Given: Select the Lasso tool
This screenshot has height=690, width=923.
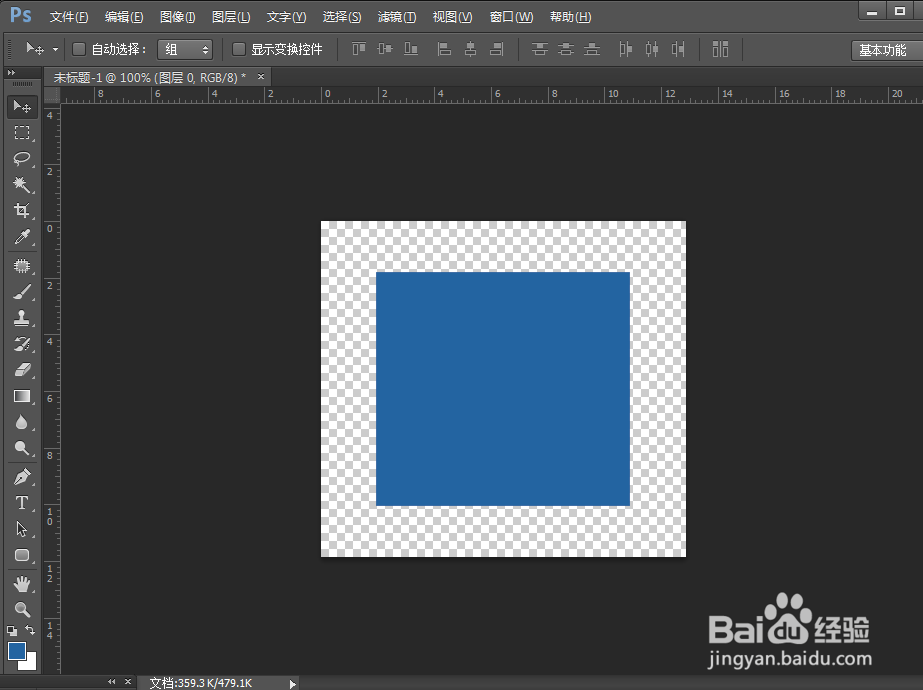Looking at the screenshot, I should [x=22, y=158].
